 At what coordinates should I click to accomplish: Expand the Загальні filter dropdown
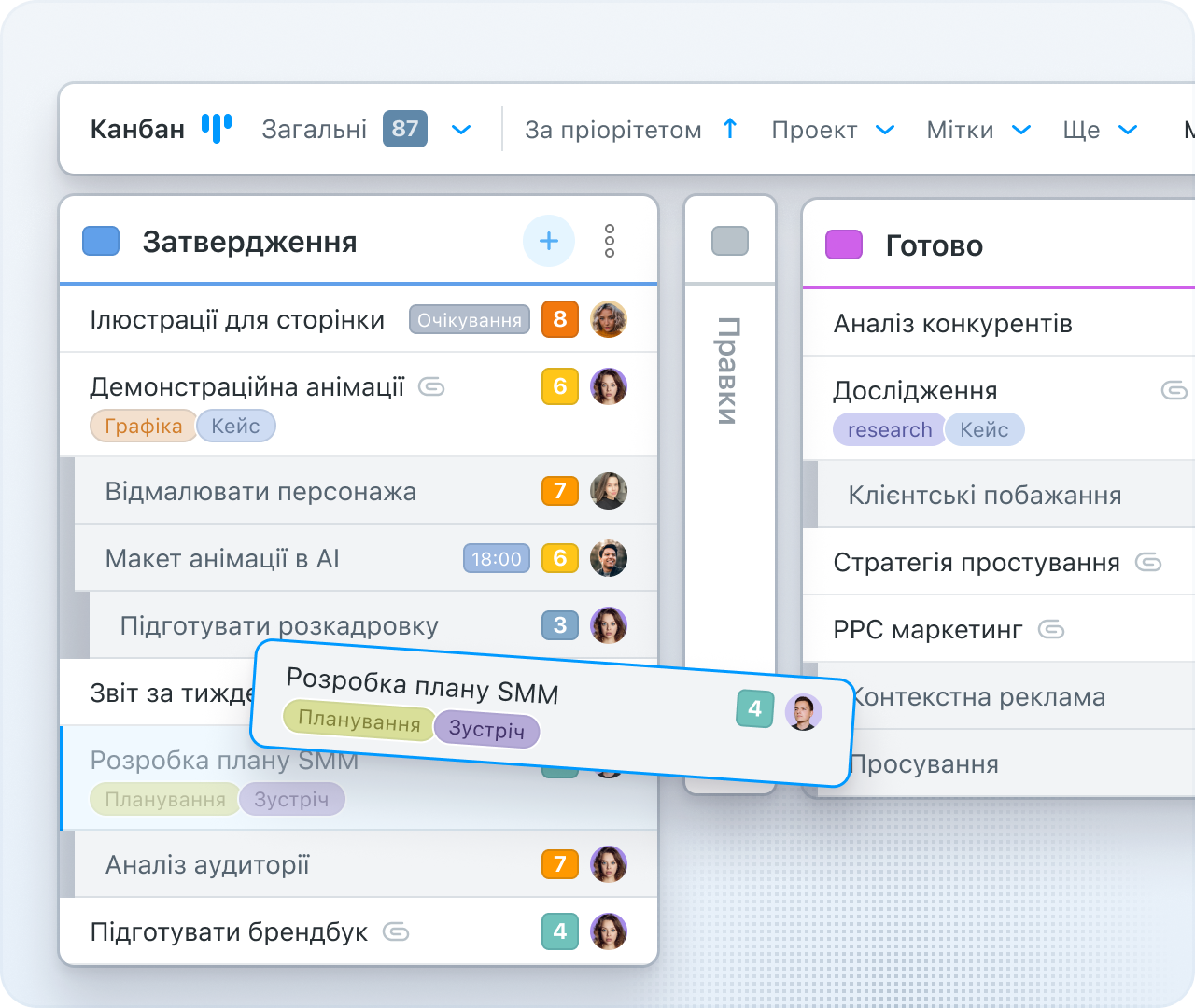coord(461,130)
